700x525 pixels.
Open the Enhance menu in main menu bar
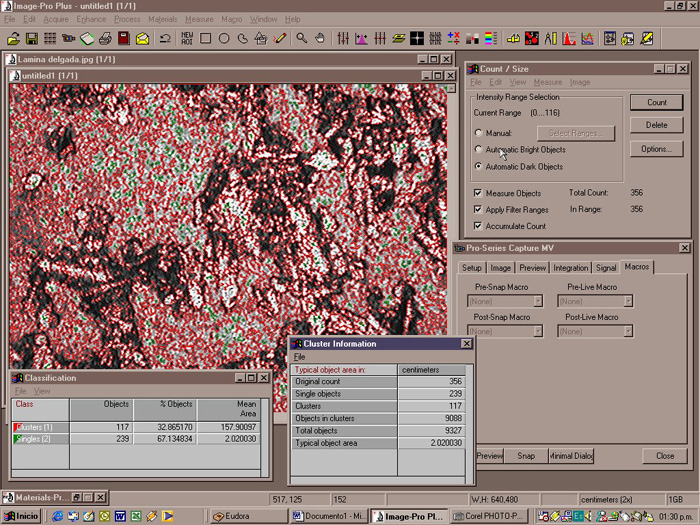pos(91,19)
